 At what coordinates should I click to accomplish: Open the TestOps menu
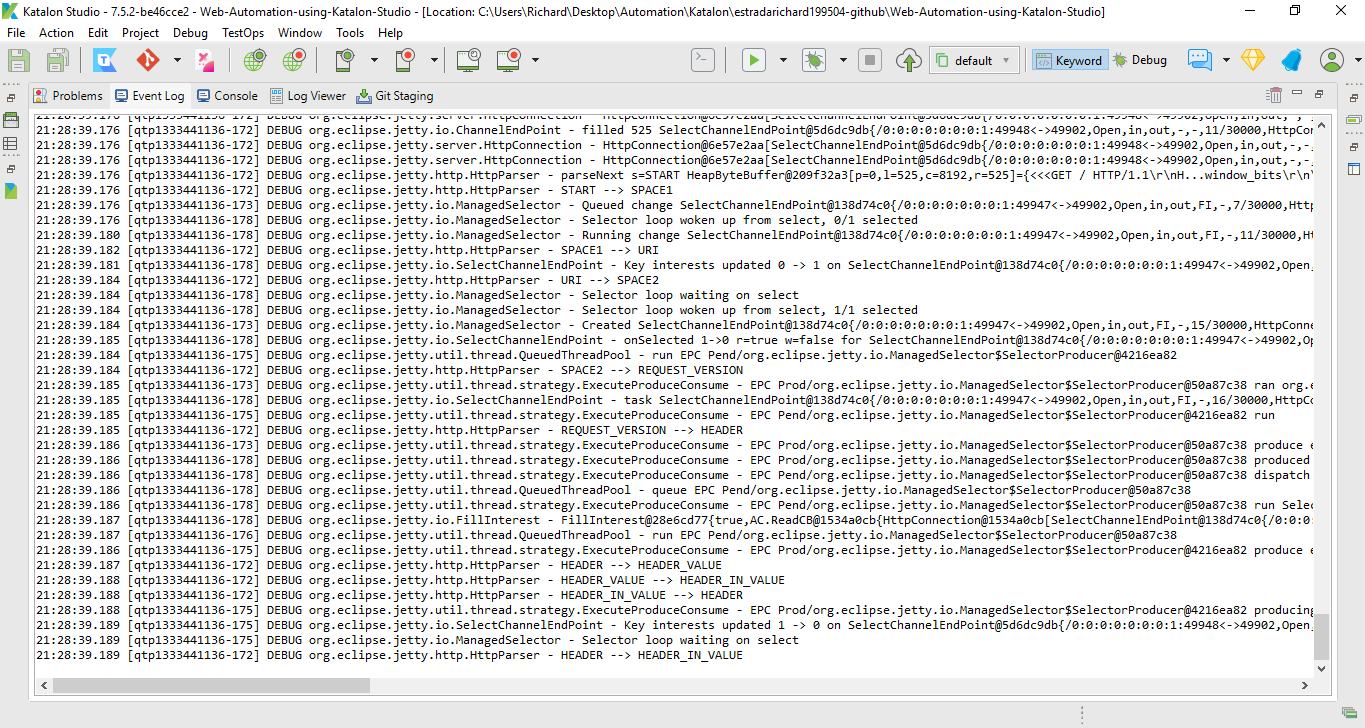[x=243, y=33]
